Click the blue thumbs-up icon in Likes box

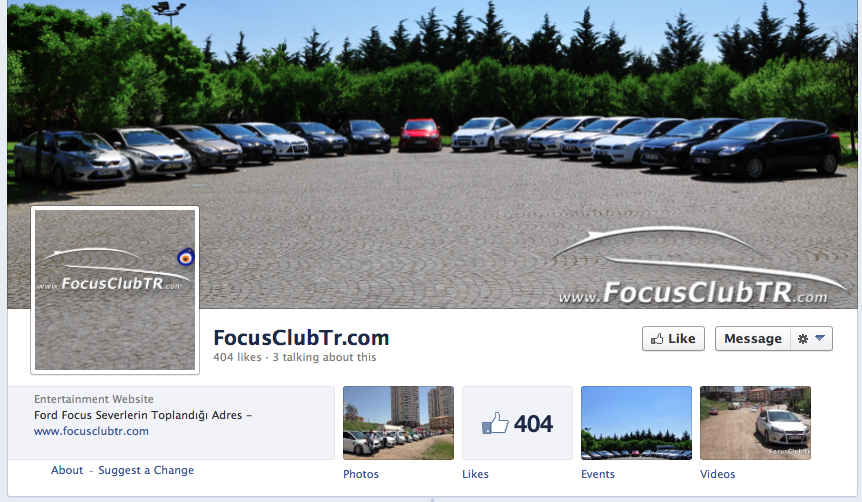click(495, 423)
